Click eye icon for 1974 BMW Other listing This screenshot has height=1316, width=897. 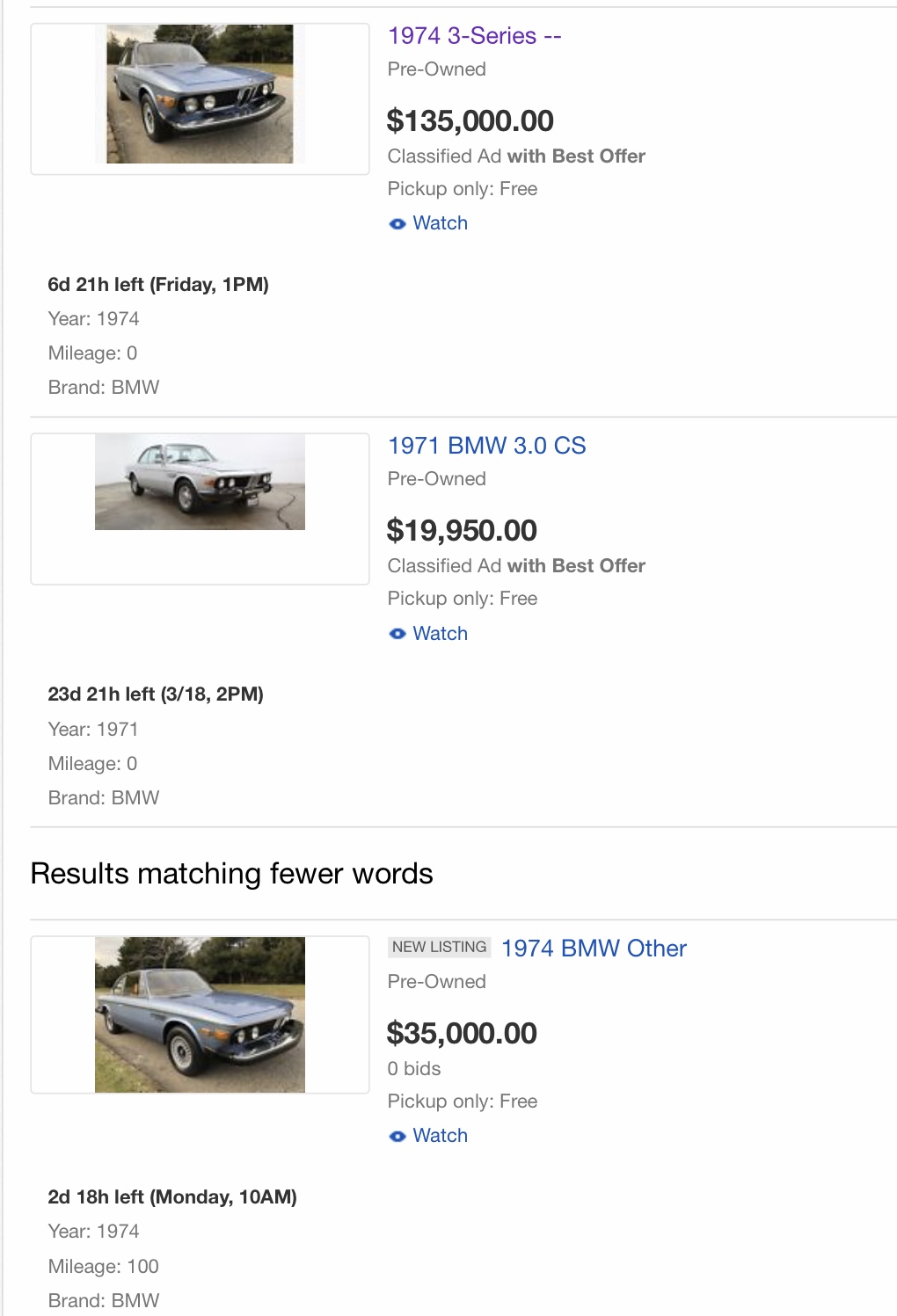click(x=397, y=1137)
